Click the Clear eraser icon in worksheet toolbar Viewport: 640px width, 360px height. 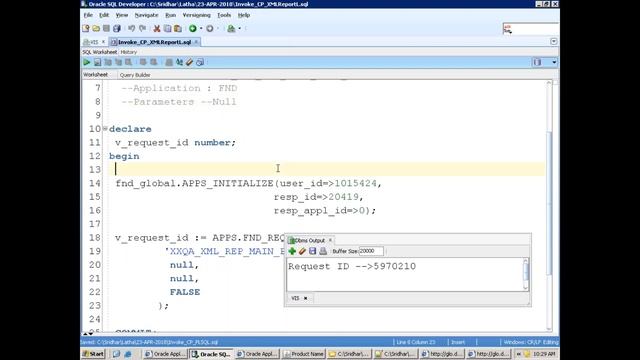(x=189, y=62)
